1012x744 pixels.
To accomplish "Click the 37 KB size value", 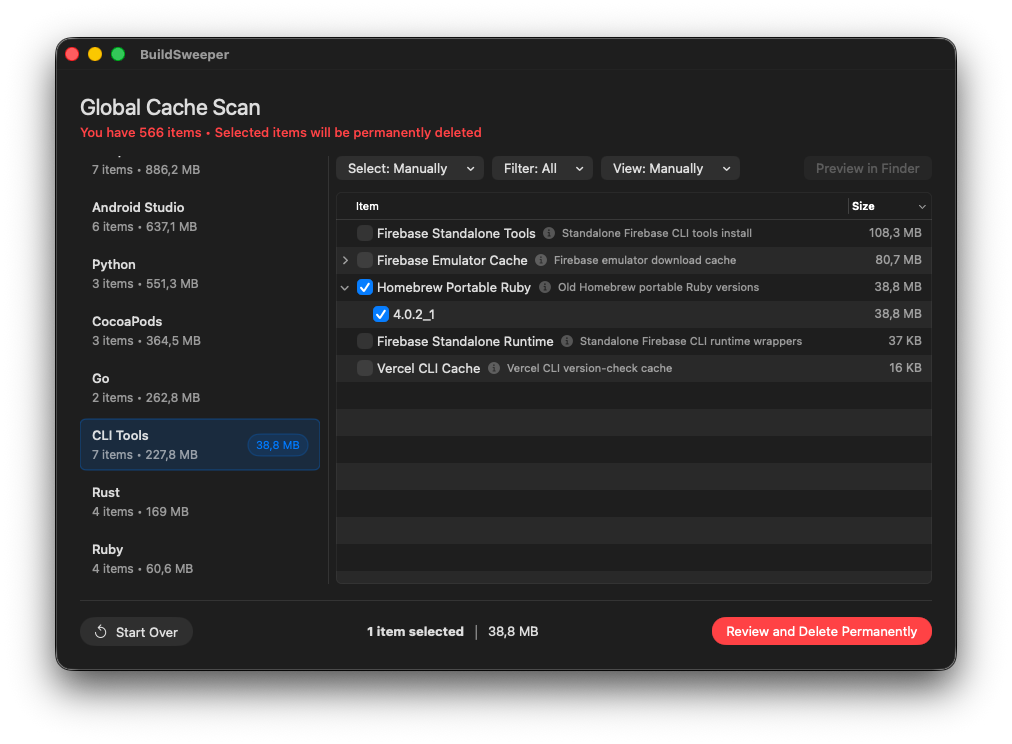I will click(905, 341).
